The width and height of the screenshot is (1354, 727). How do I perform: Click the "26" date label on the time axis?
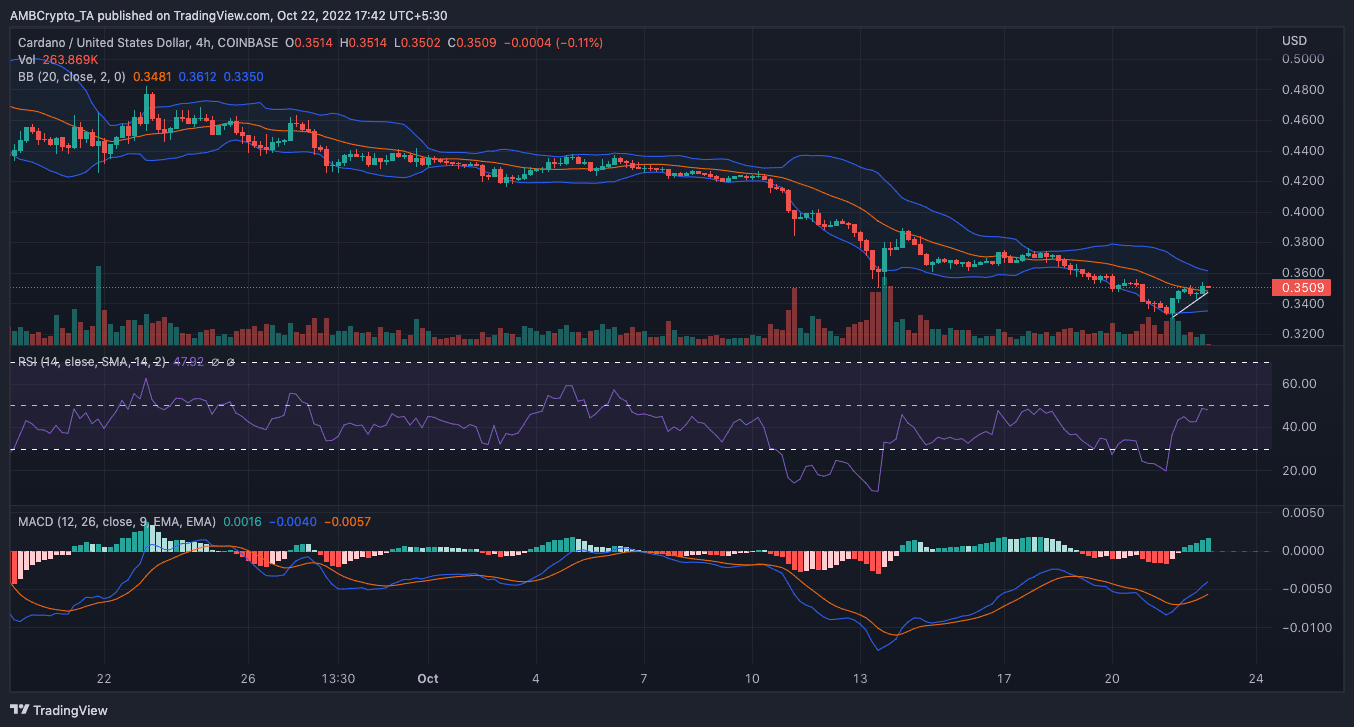coord(249,679)
